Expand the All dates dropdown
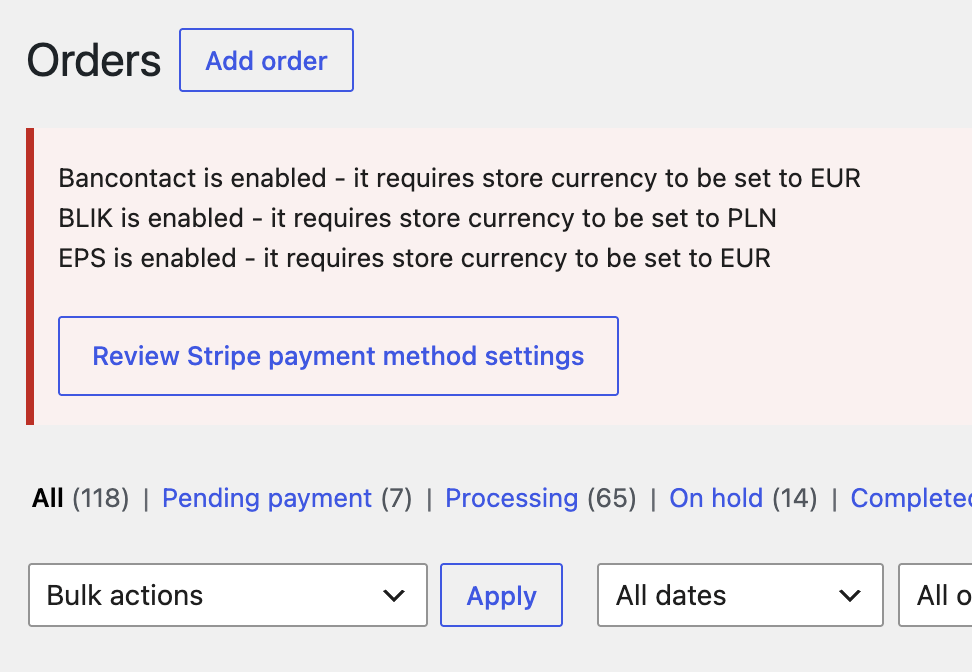 tap(740, 595)
